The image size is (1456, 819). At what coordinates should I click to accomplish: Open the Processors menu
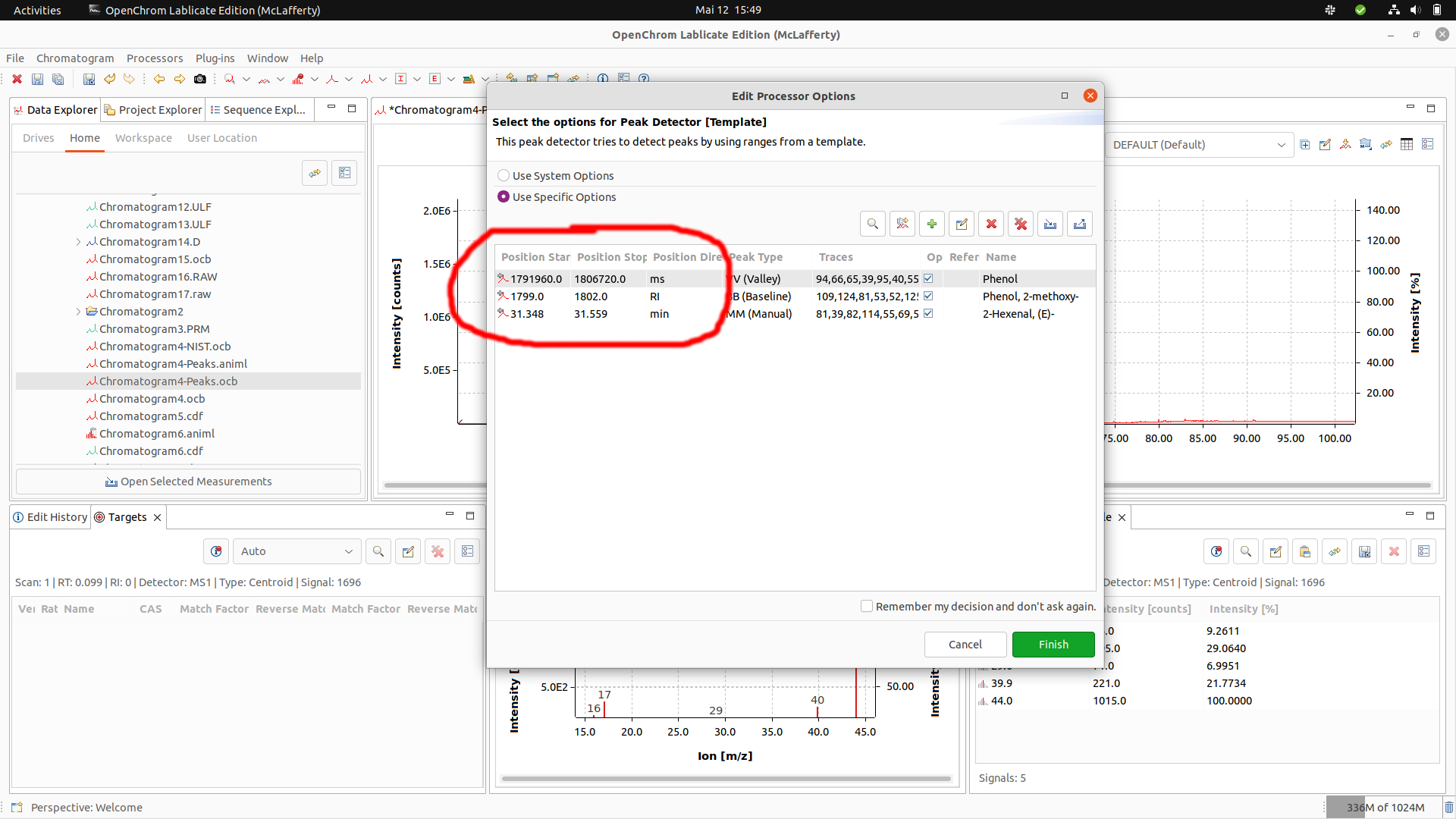point(155,58)
